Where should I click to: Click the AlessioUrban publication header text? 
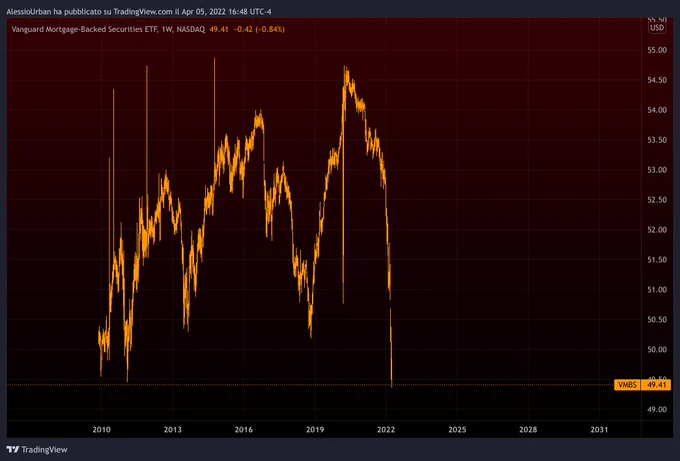tap(139, 12)
